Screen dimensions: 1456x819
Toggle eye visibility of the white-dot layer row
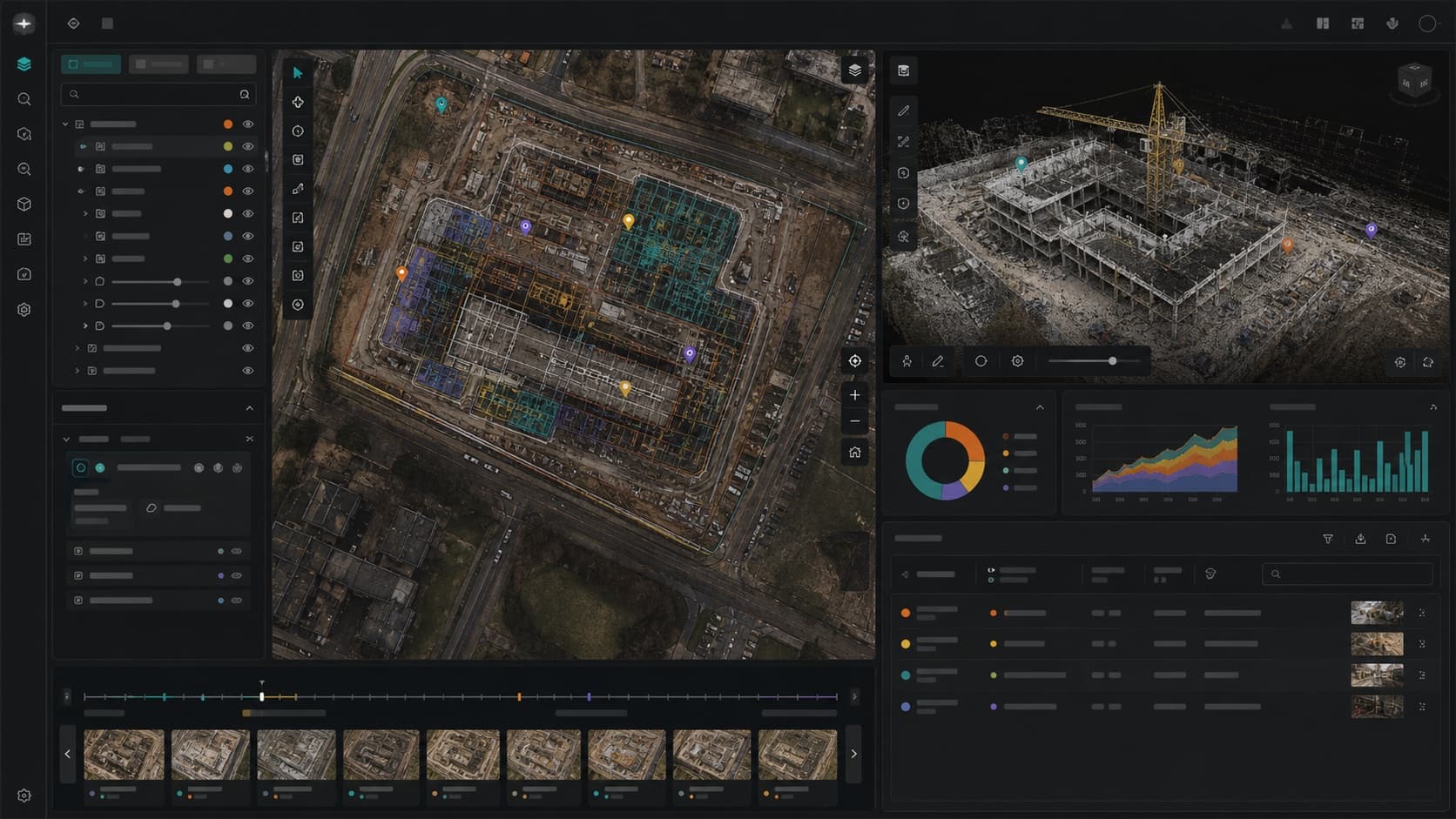248,213
